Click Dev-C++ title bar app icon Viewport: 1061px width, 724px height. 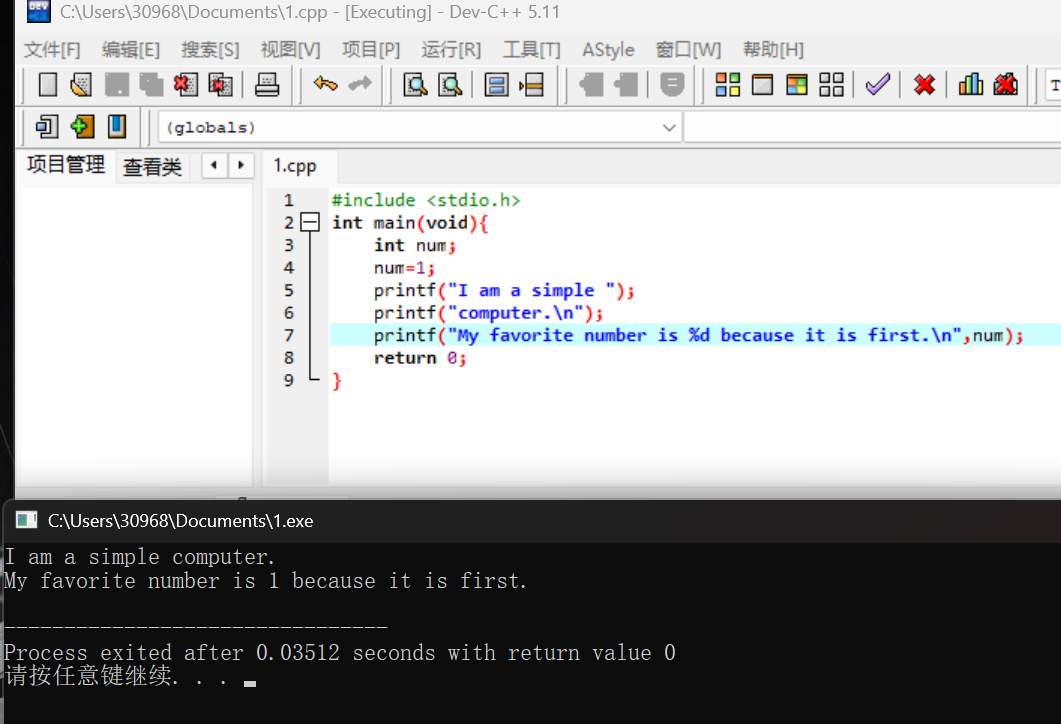39,12
